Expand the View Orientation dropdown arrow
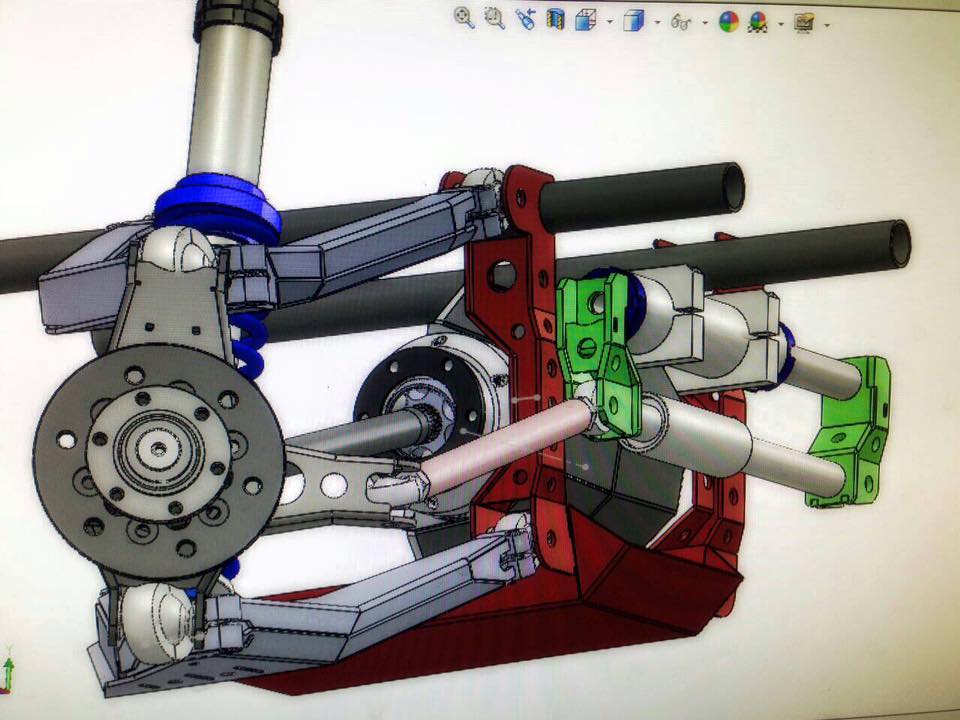Image resolution: width=960 pixels, height=720 pixels. point(610,22)
